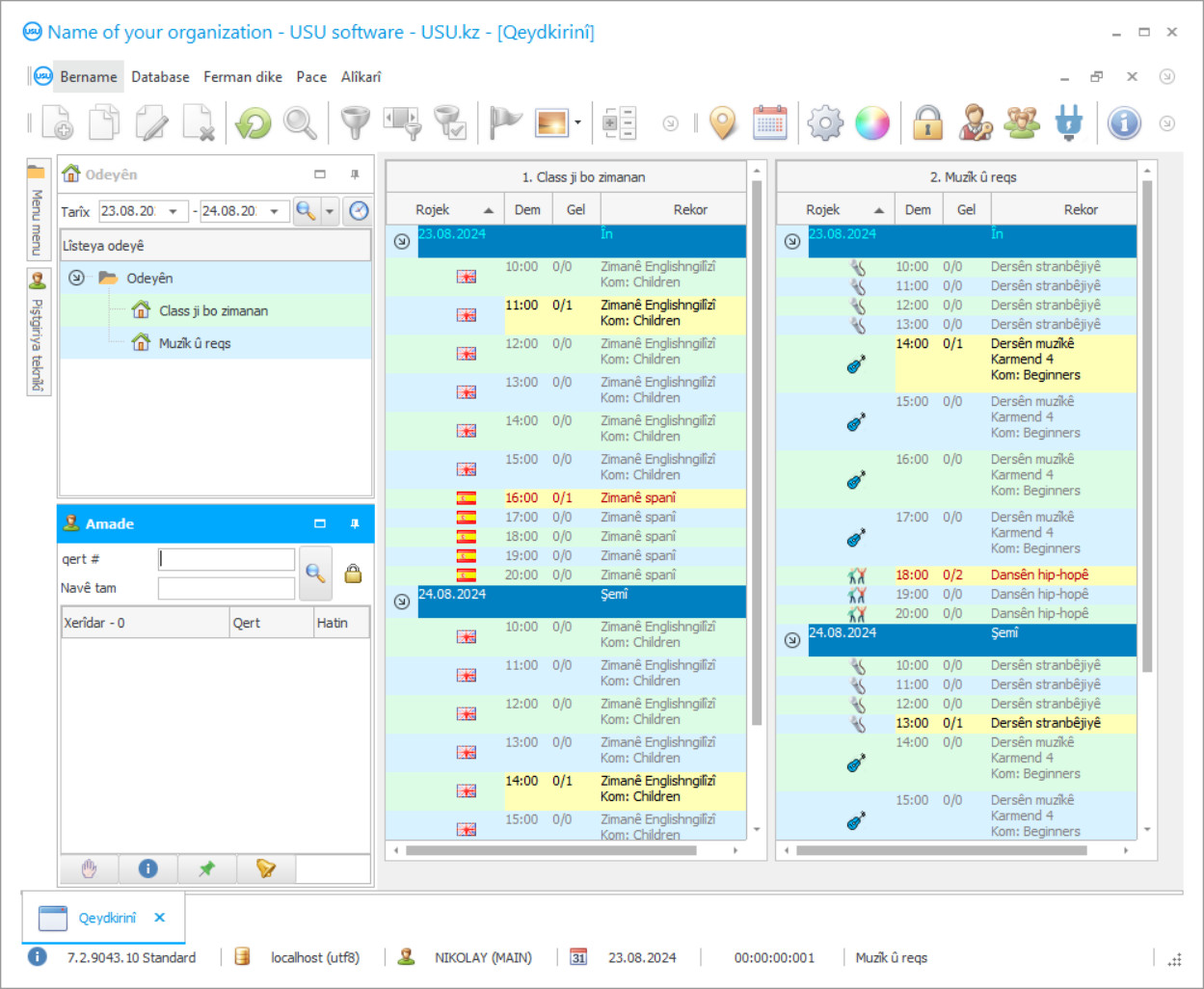Click the user with key icon
Screen dimensions: 1204x989
click(x=976, y=123)
